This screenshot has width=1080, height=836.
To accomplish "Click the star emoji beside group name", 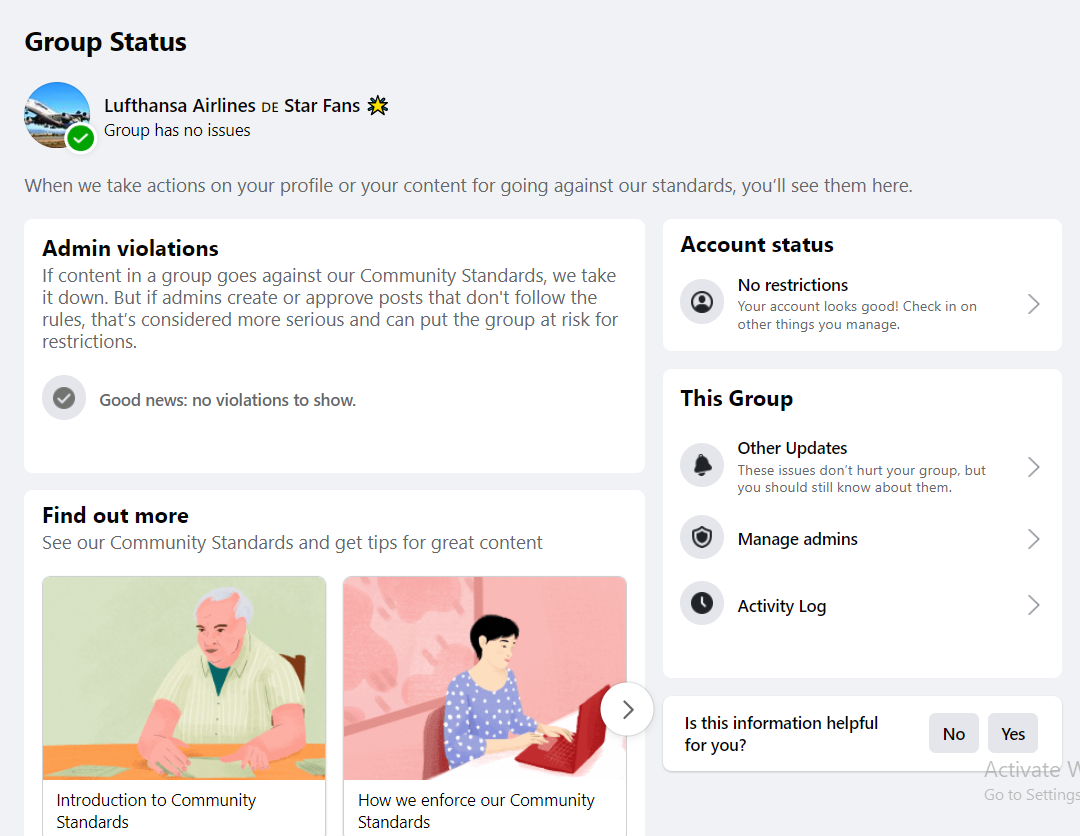I will (377, 105).
